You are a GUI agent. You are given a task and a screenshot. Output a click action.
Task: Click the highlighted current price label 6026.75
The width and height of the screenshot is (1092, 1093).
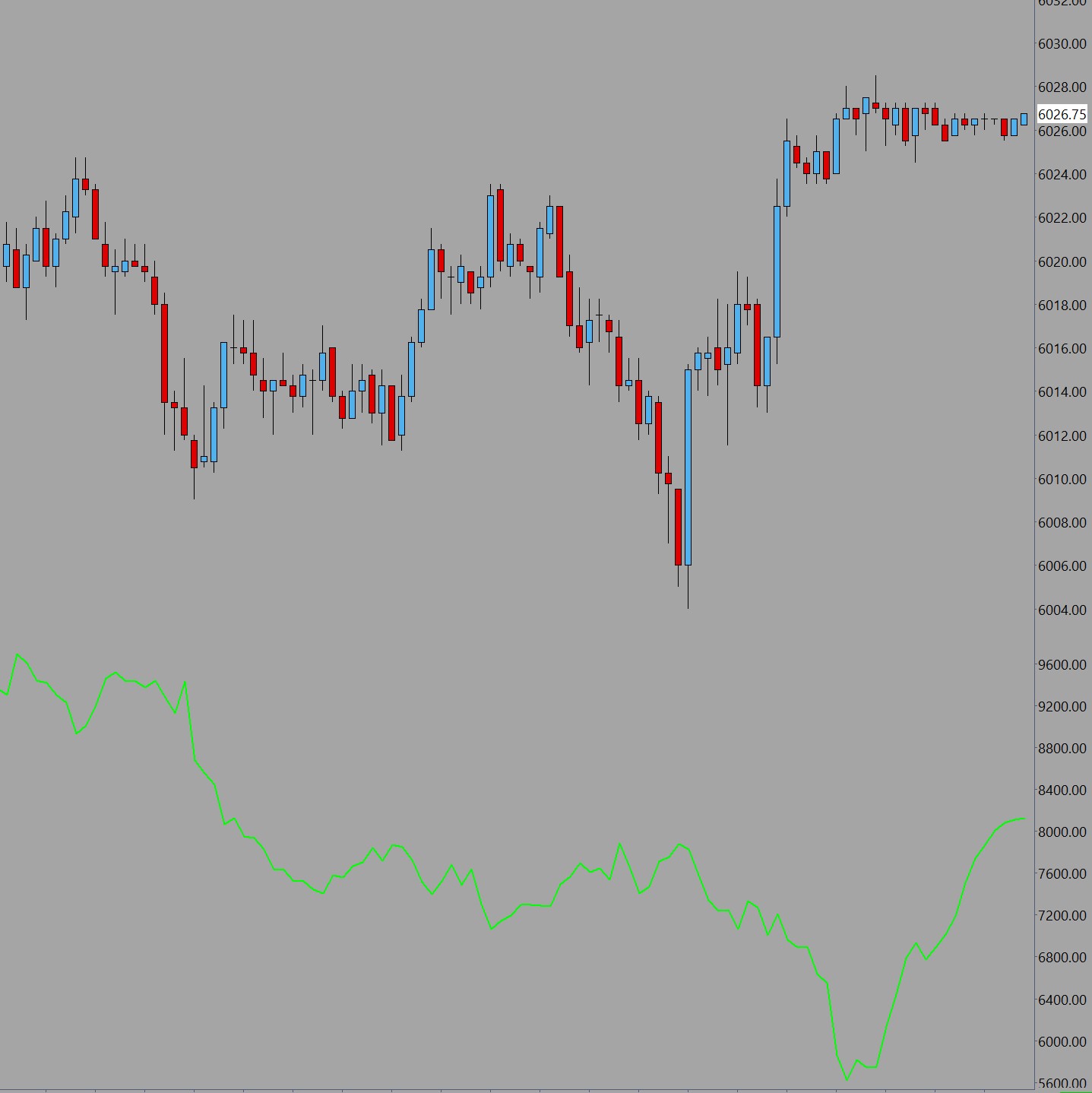(x=1062, y=115)
